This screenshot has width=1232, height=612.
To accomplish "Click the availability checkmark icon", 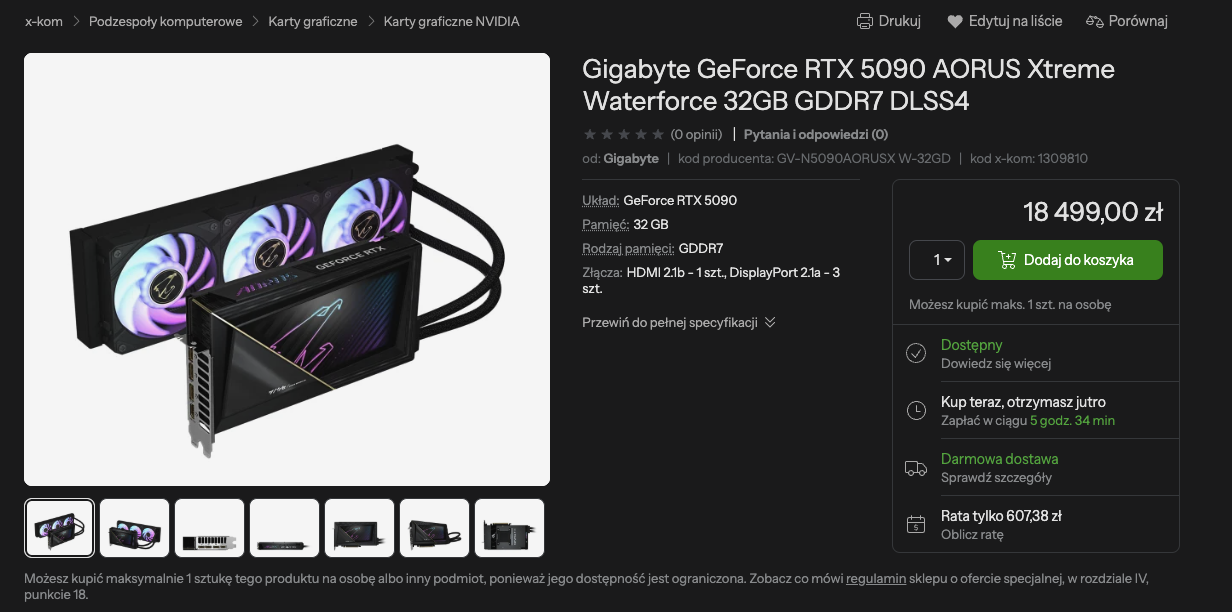I will [915, 353].
